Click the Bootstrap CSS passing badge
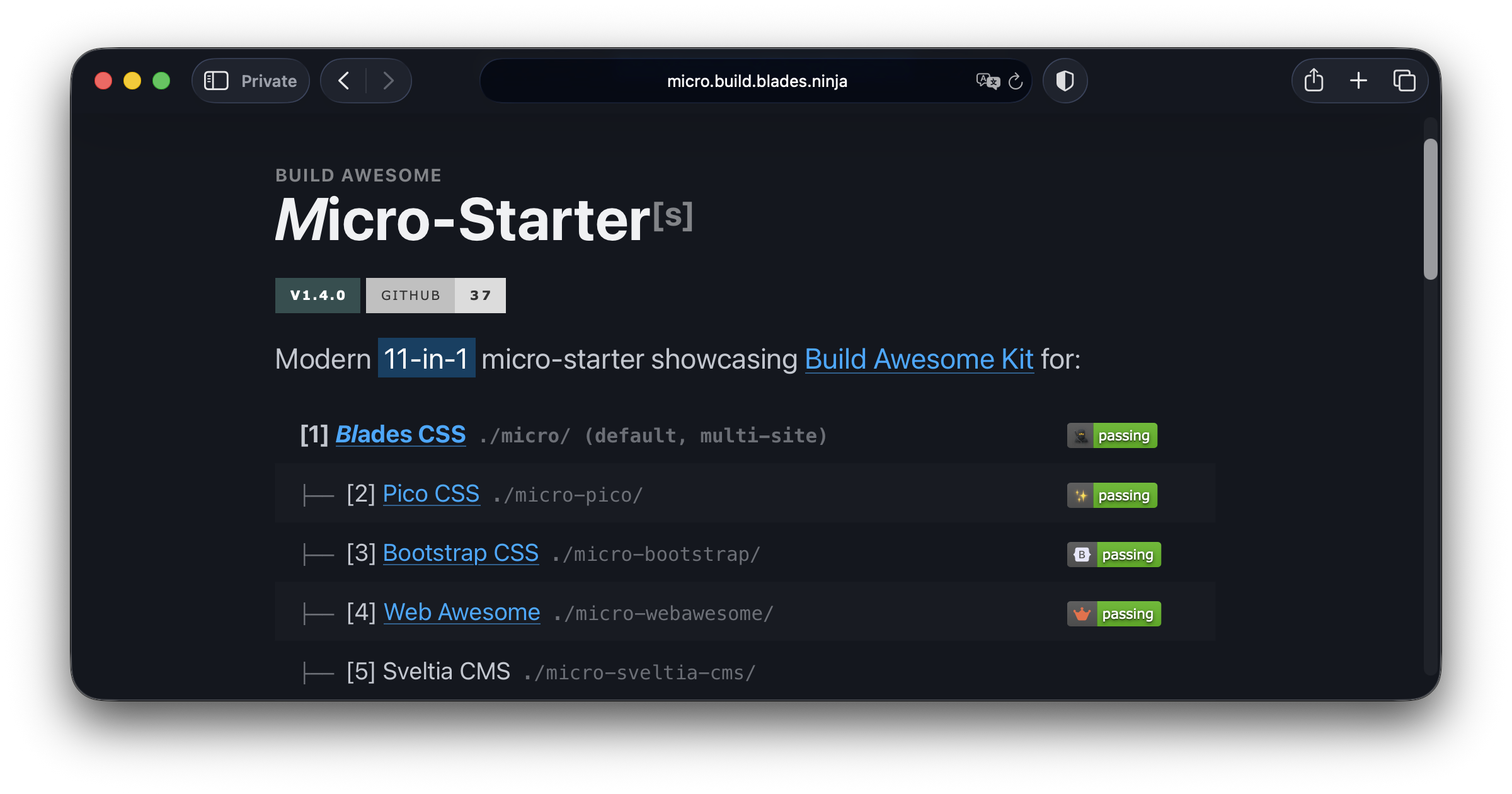This screenshot has width=1512, height=794. pyautogui.click(x=1114, y=555)
